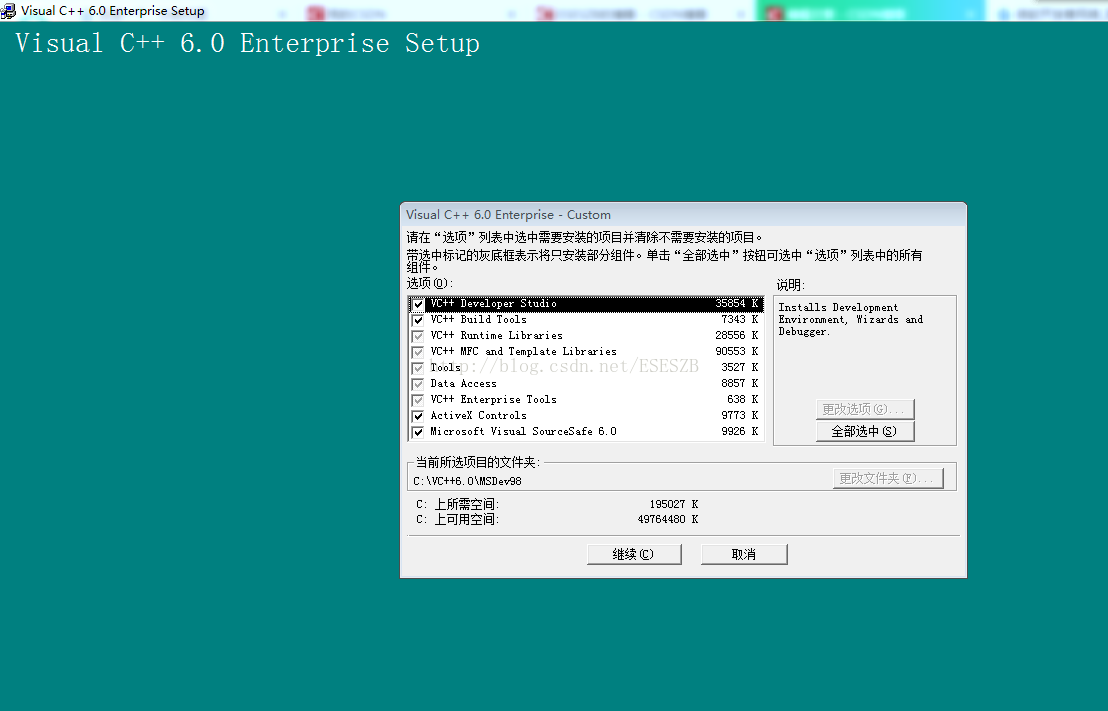Select the VC++ Build Tools row text
The width and height of the screenshot is (1108, 711).
point(478,319)
